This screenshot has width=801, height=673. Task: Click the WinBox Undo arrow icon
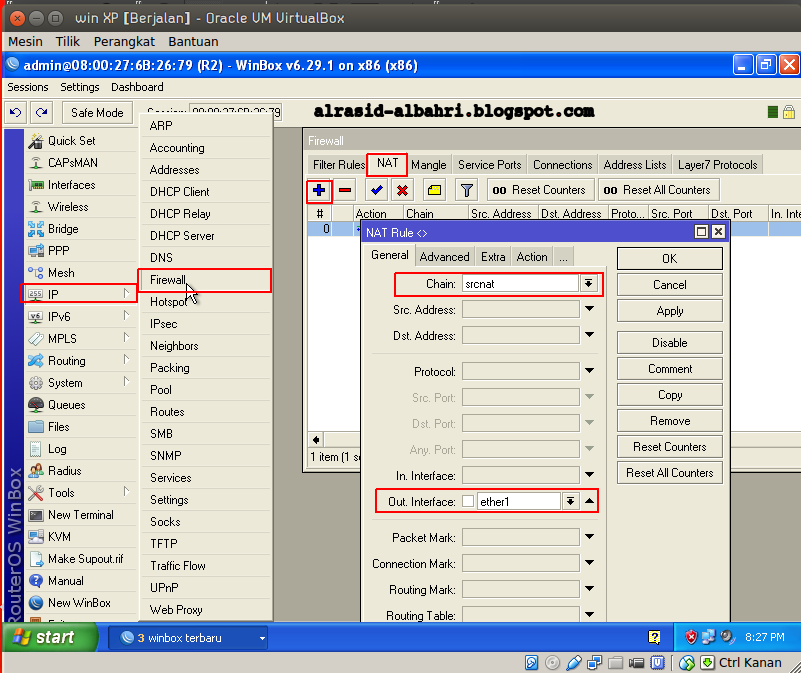point(16,112)
